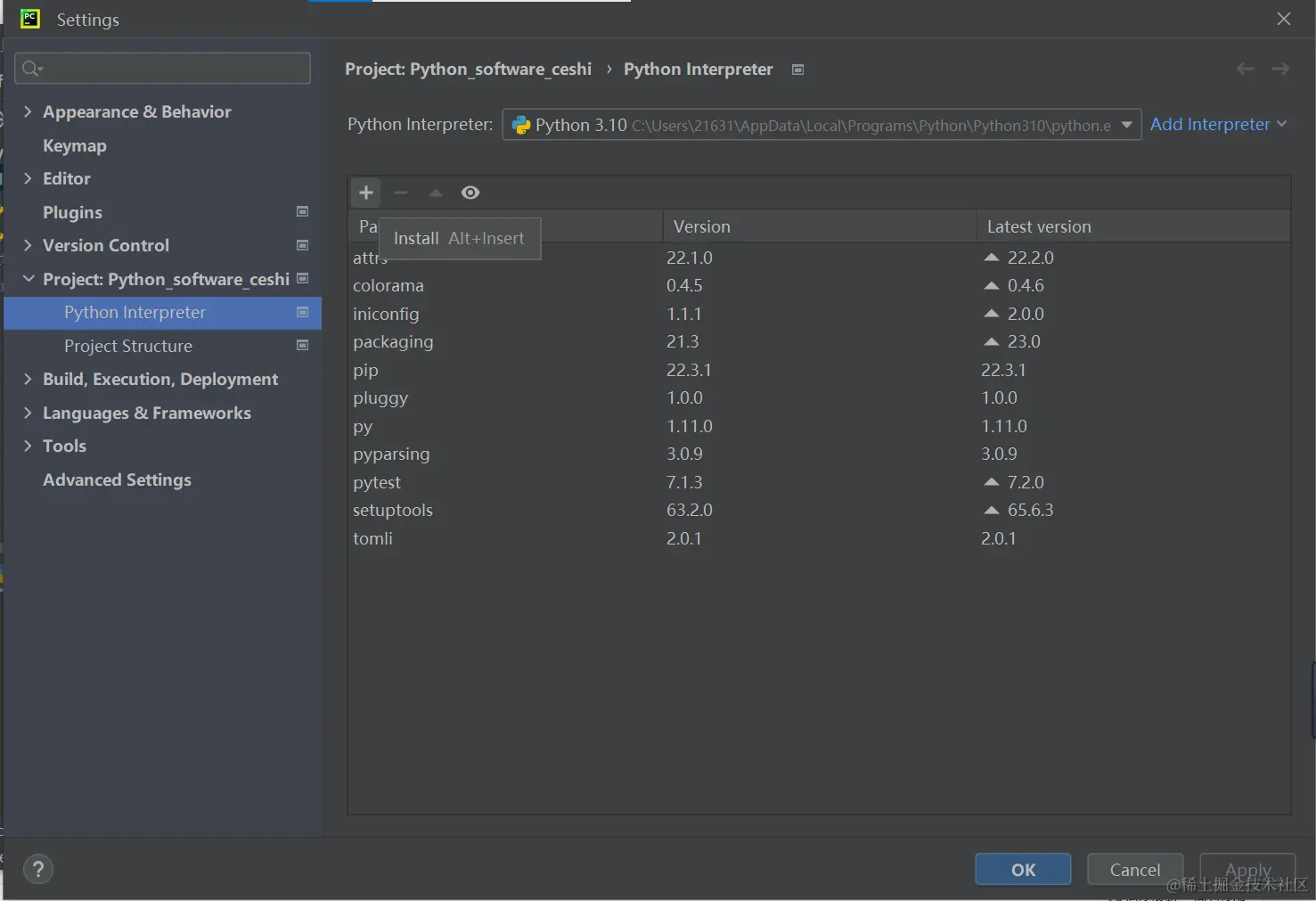Click latest version 2.0.0 for iniconfig
The height and width of the screenshot is (901, 1316).
click(x=1026, y=314)
